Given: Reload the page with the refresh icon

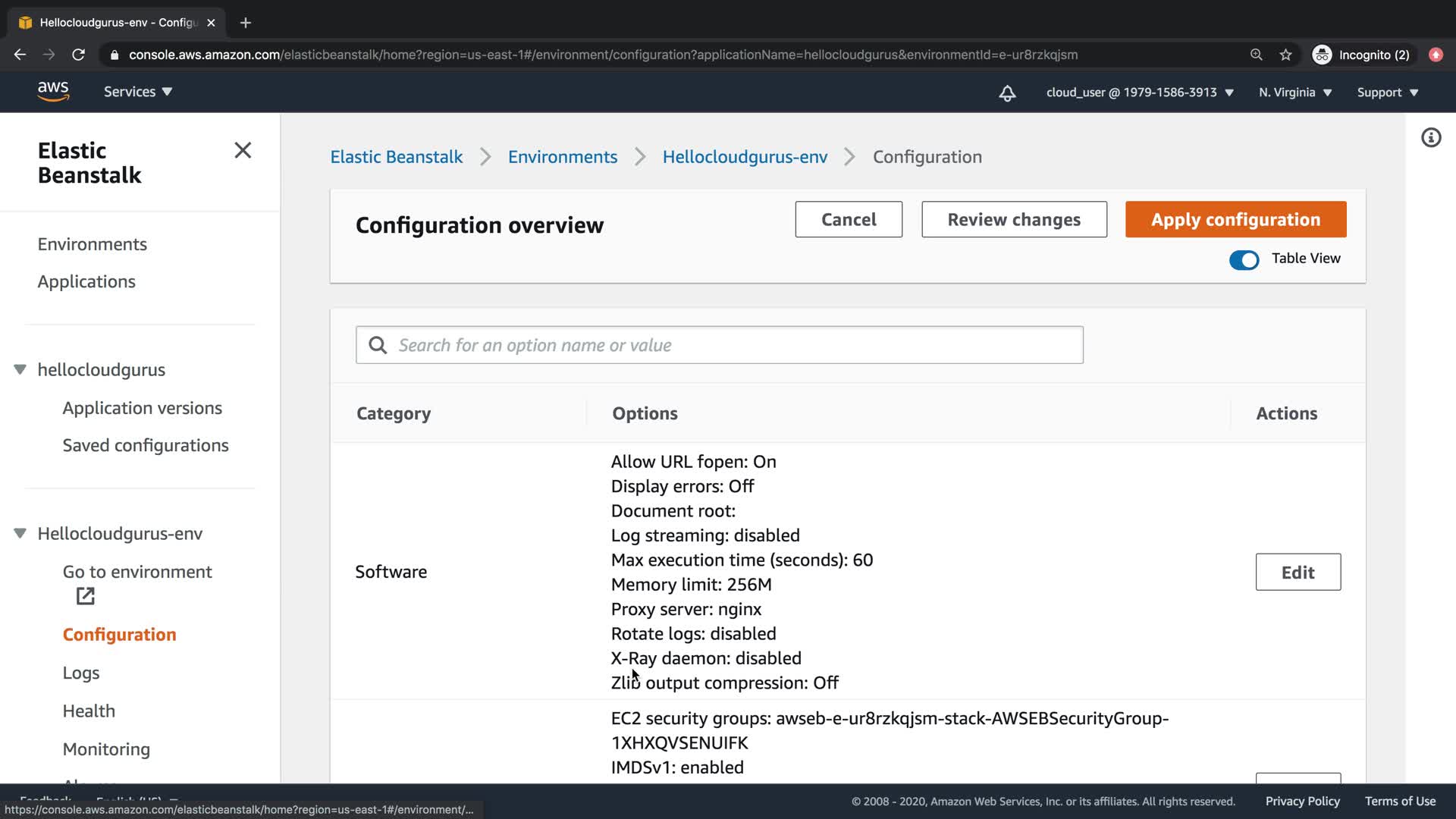Looking at the screenshot, I should (x=78, y=55).
